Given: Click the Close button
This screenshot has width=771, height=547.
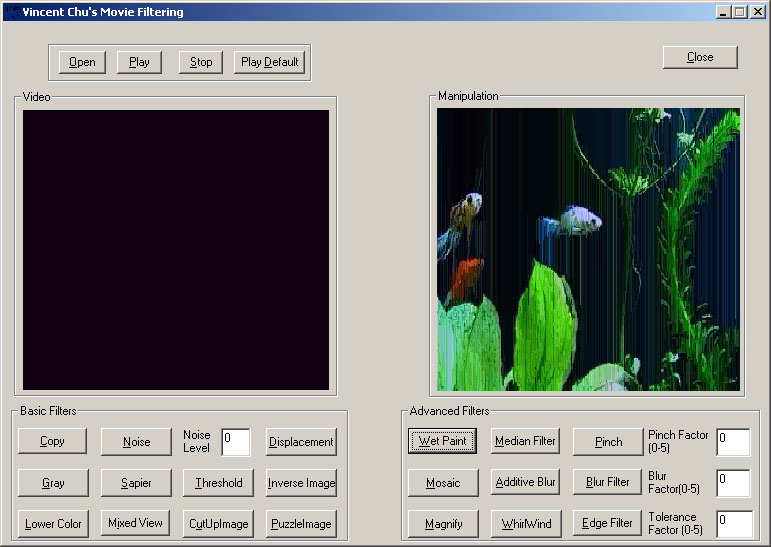Looking at the screenshot, I should pos(700,58).
